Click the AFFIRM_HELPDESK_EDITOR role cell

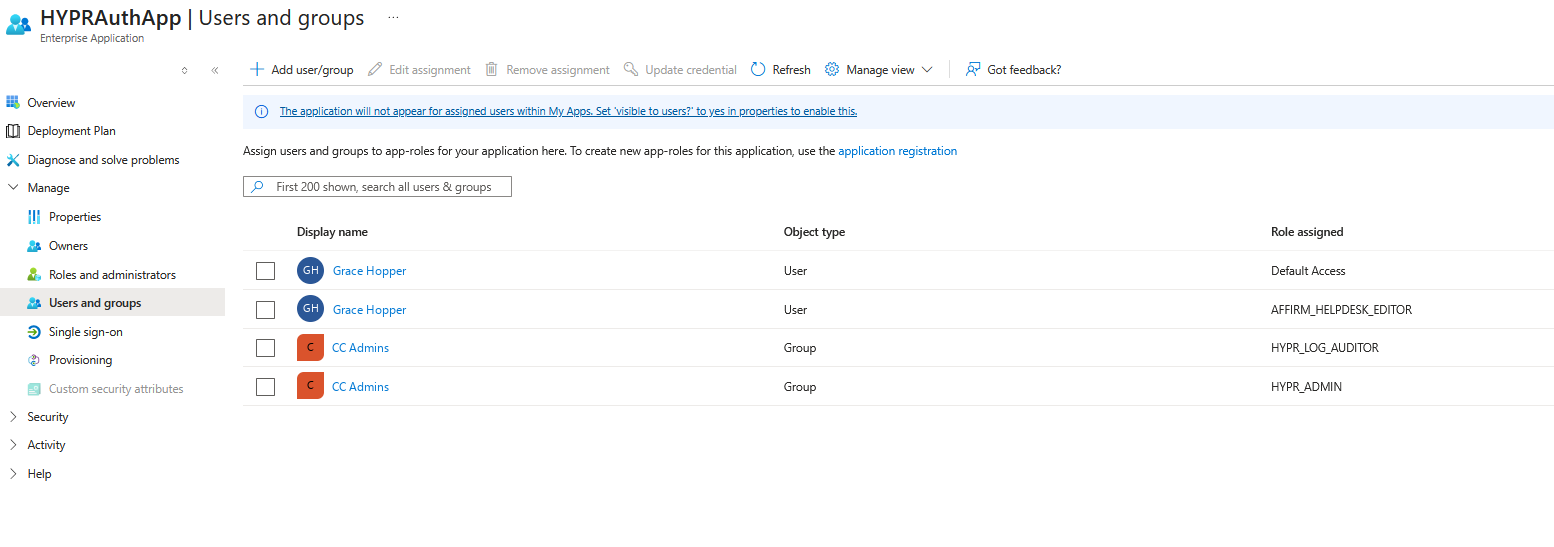[x=1341, y=310]
